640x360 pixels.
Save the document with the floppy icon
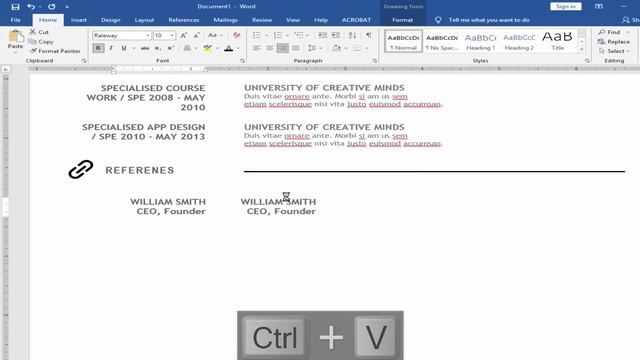(15, 7)
